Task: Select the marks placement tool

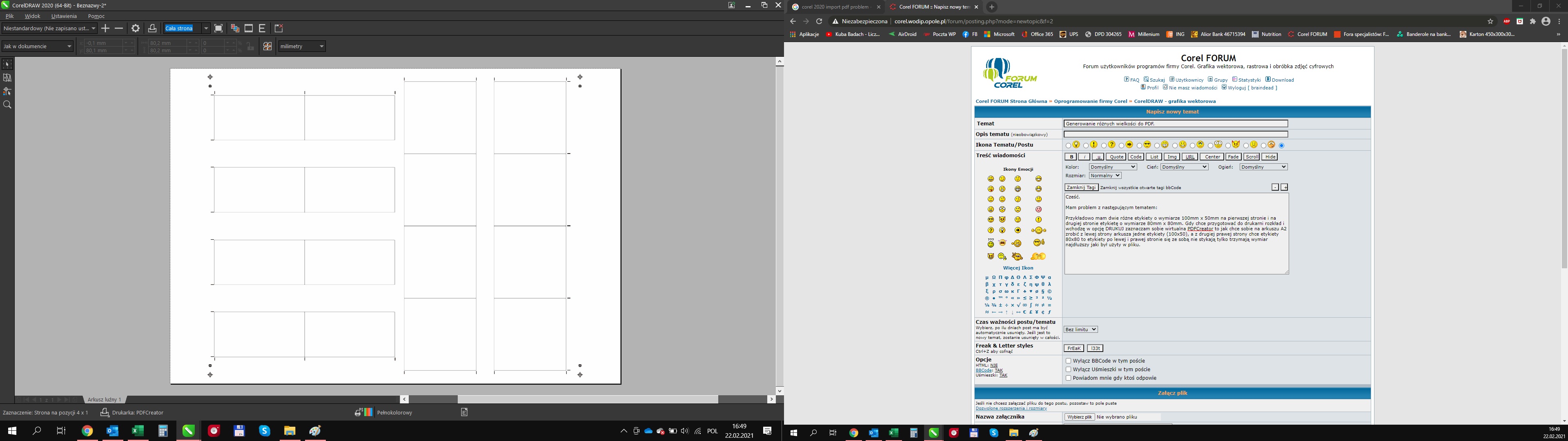Action: tap(7, 91)
